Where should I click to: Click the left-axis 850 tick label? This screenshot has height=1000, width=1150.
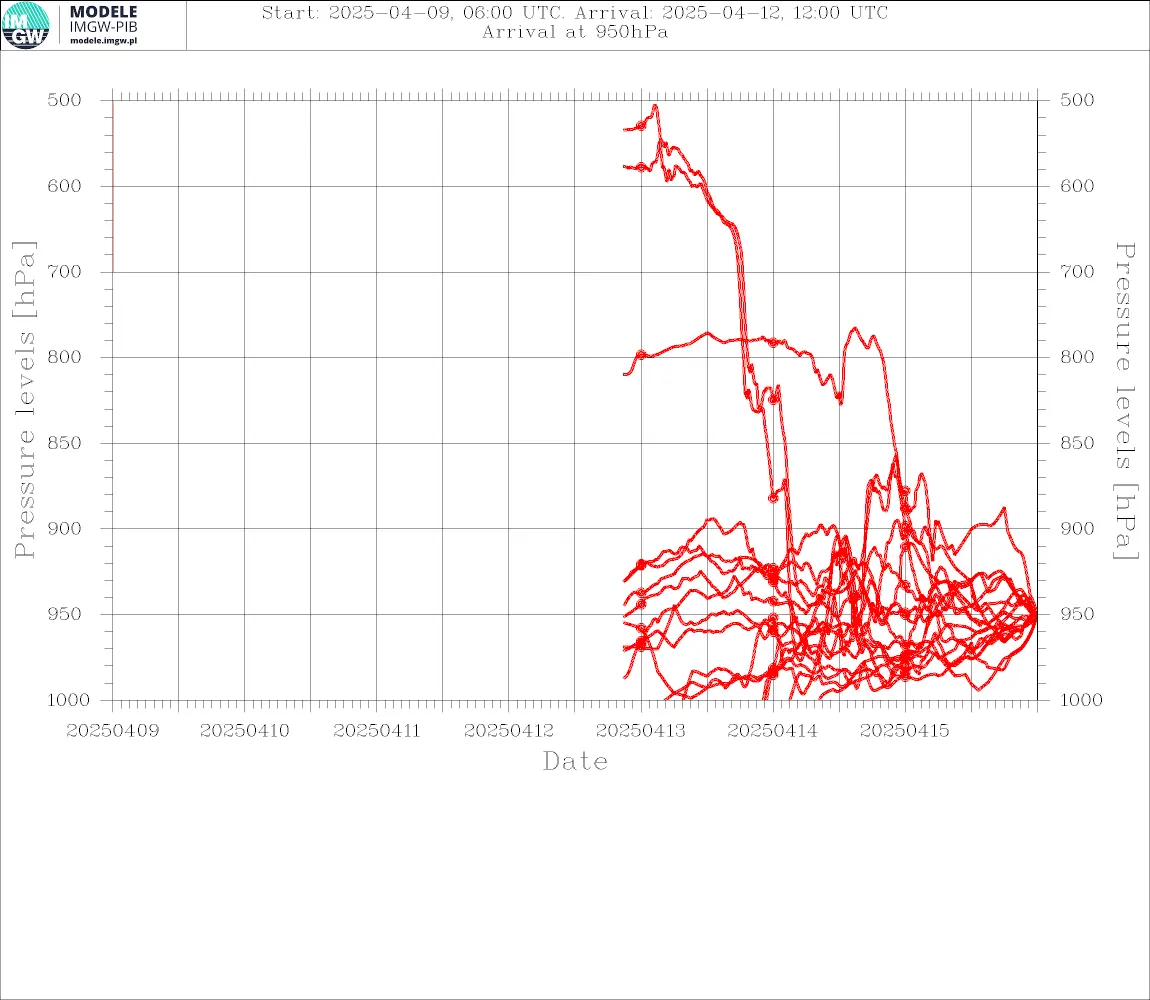pos(65,443)
